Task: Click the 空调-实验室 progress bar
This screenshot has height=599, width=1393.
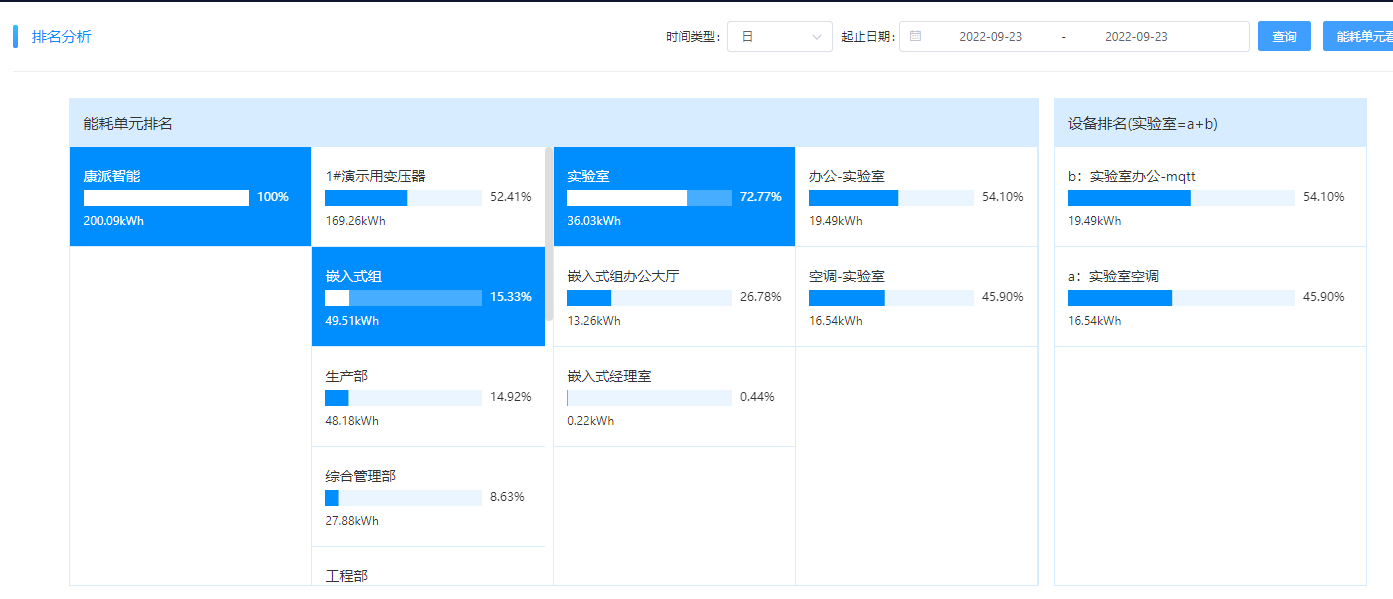Action: pos(890,298)
